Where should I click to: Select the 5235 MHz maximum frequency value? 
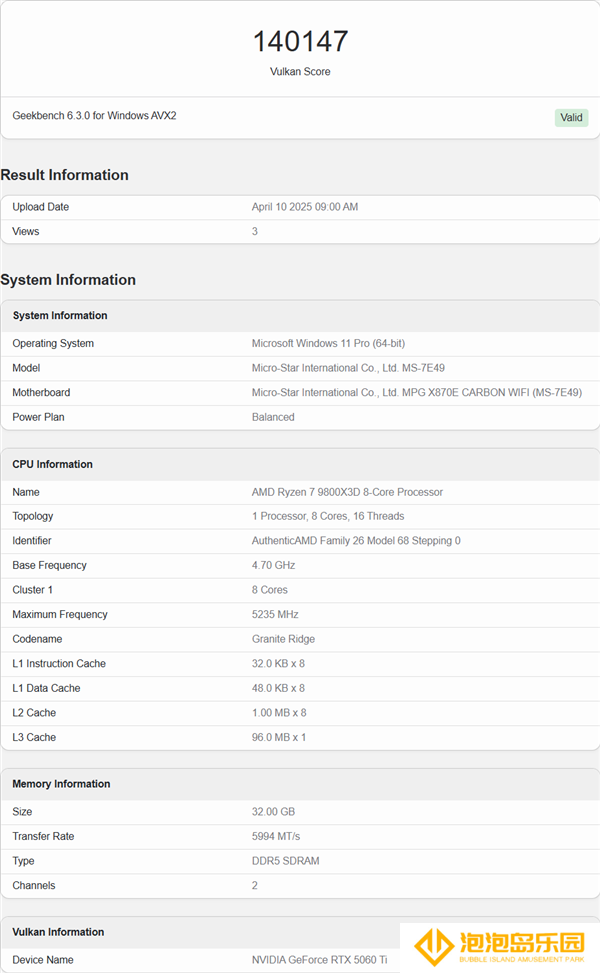coord(275,614)
